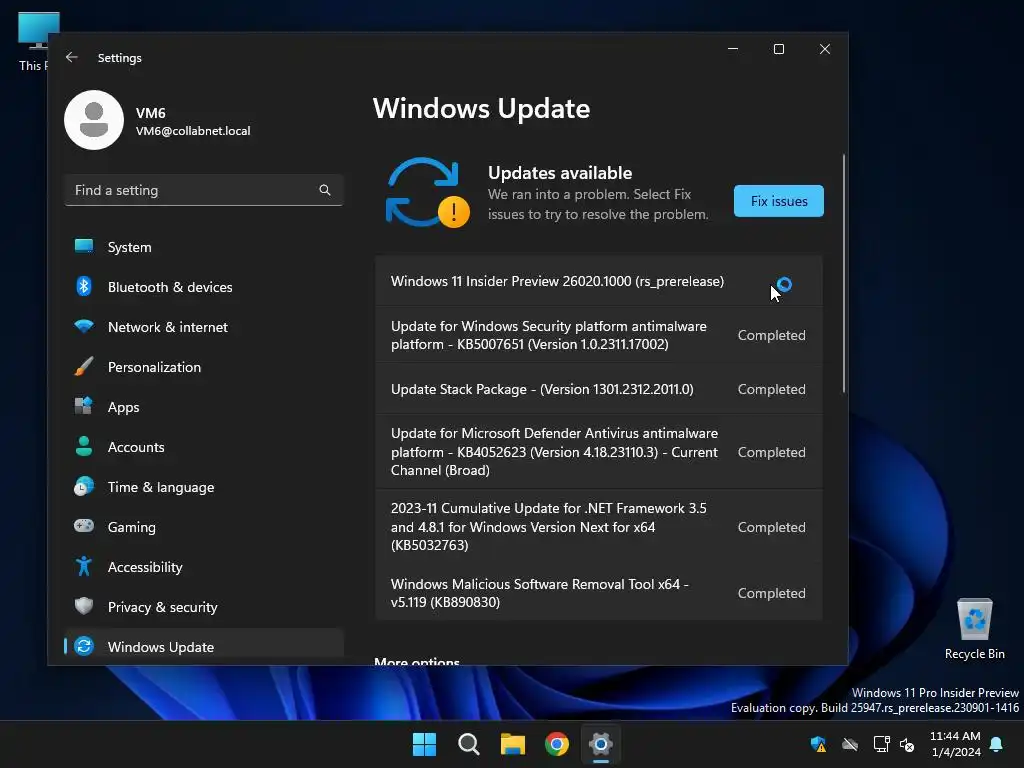This screenshot has width=1024, height=768.
Task: Click the Apps icon in the sidebar
Action: point(84,406)
